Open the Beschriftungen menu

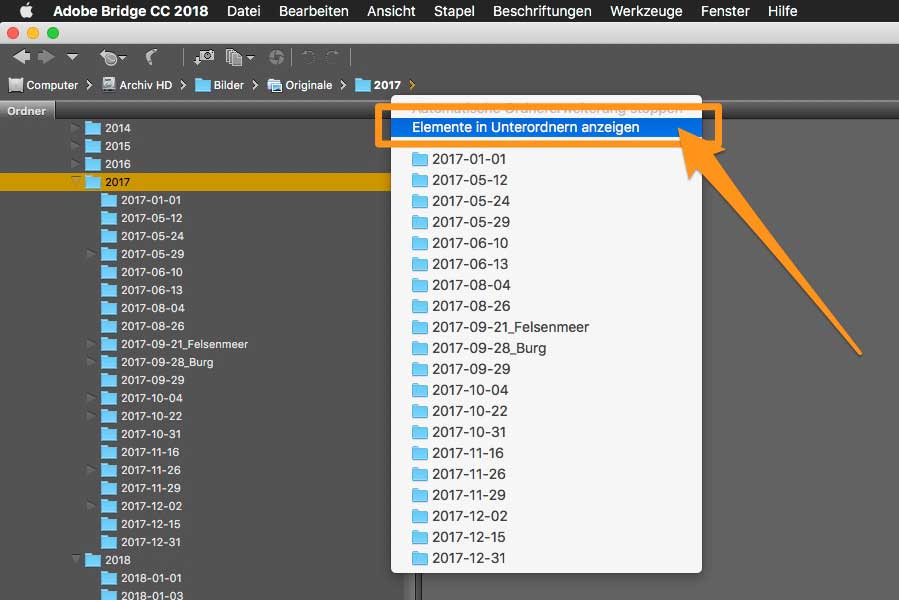[542, 11]
